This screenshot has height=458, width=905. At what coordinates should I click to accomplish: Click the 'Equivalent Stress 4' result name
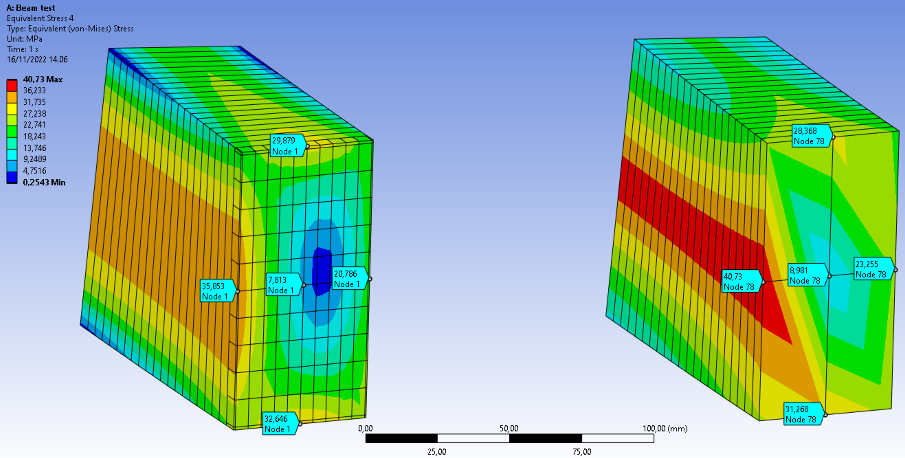(x=40, y=18)
